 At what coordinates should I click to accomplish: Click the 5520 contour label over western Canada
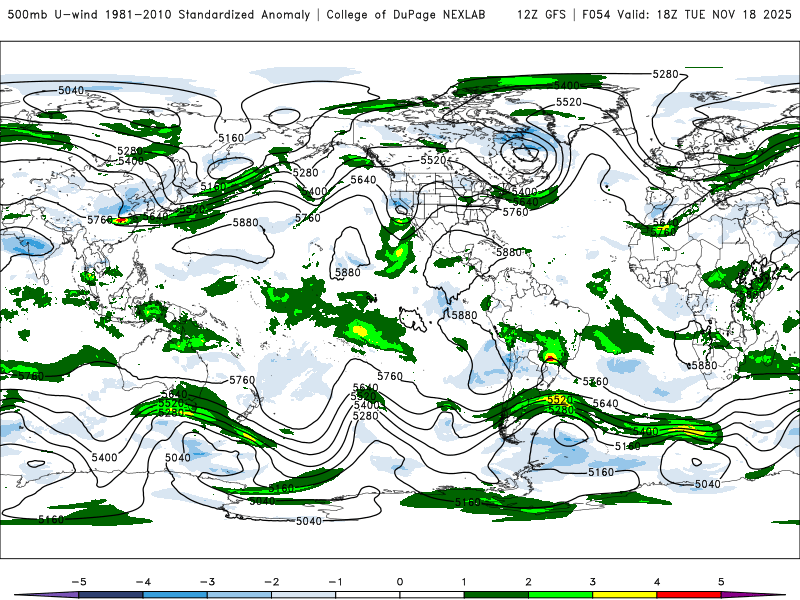(433, 161)
